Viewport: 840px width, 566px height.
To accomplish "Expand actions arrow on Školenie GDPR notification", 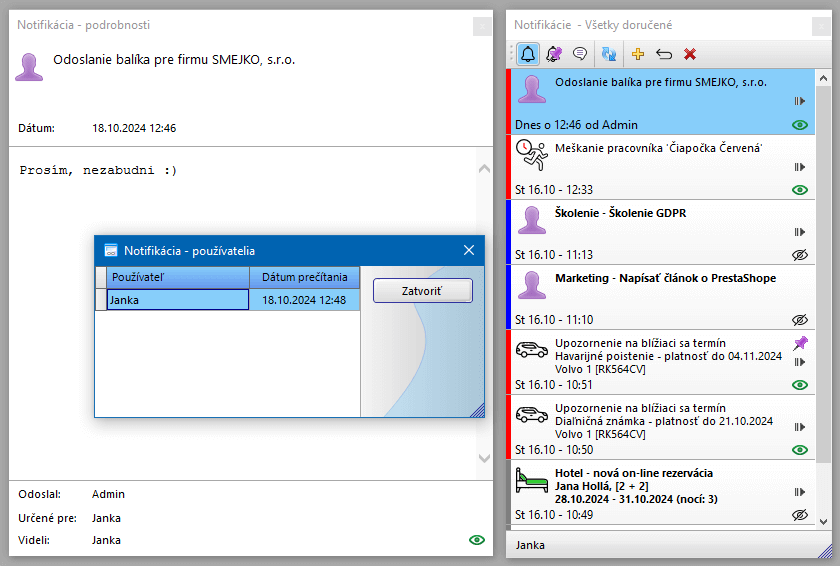I will [799, 232].
